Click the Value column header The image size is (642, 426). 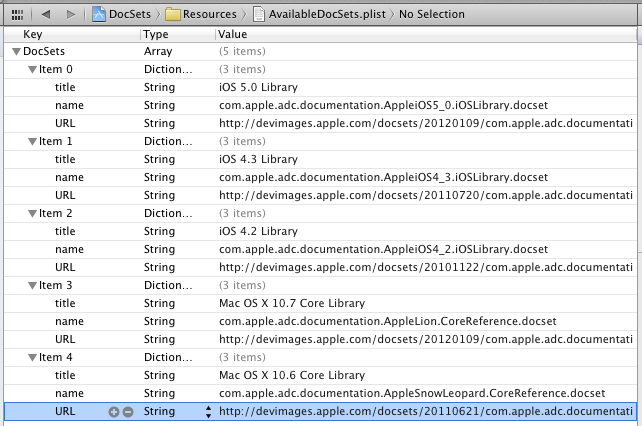(x=400, y=34)
